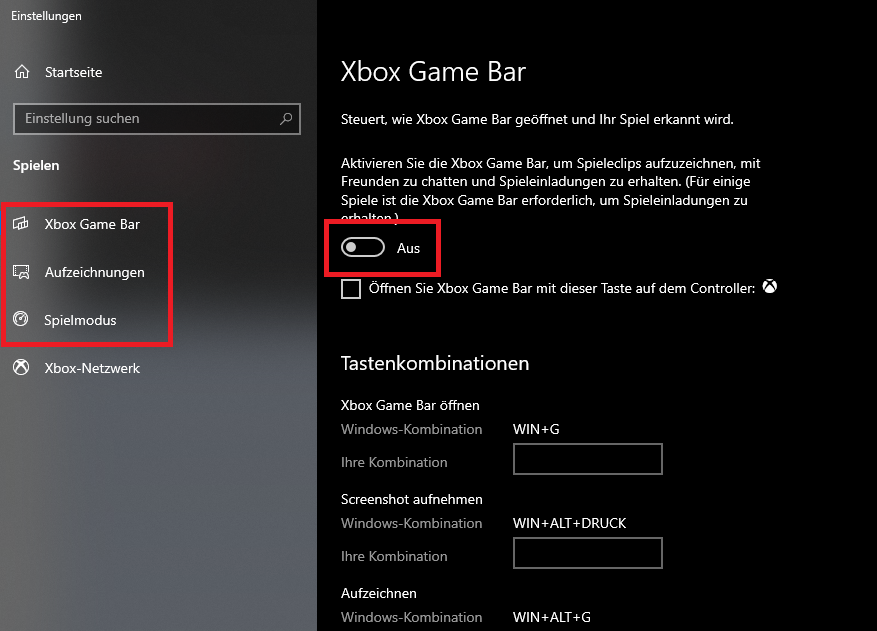The image size is (877, 631).
Task: Click the Xbox Game Bar öffnen label
Action: 410,405
